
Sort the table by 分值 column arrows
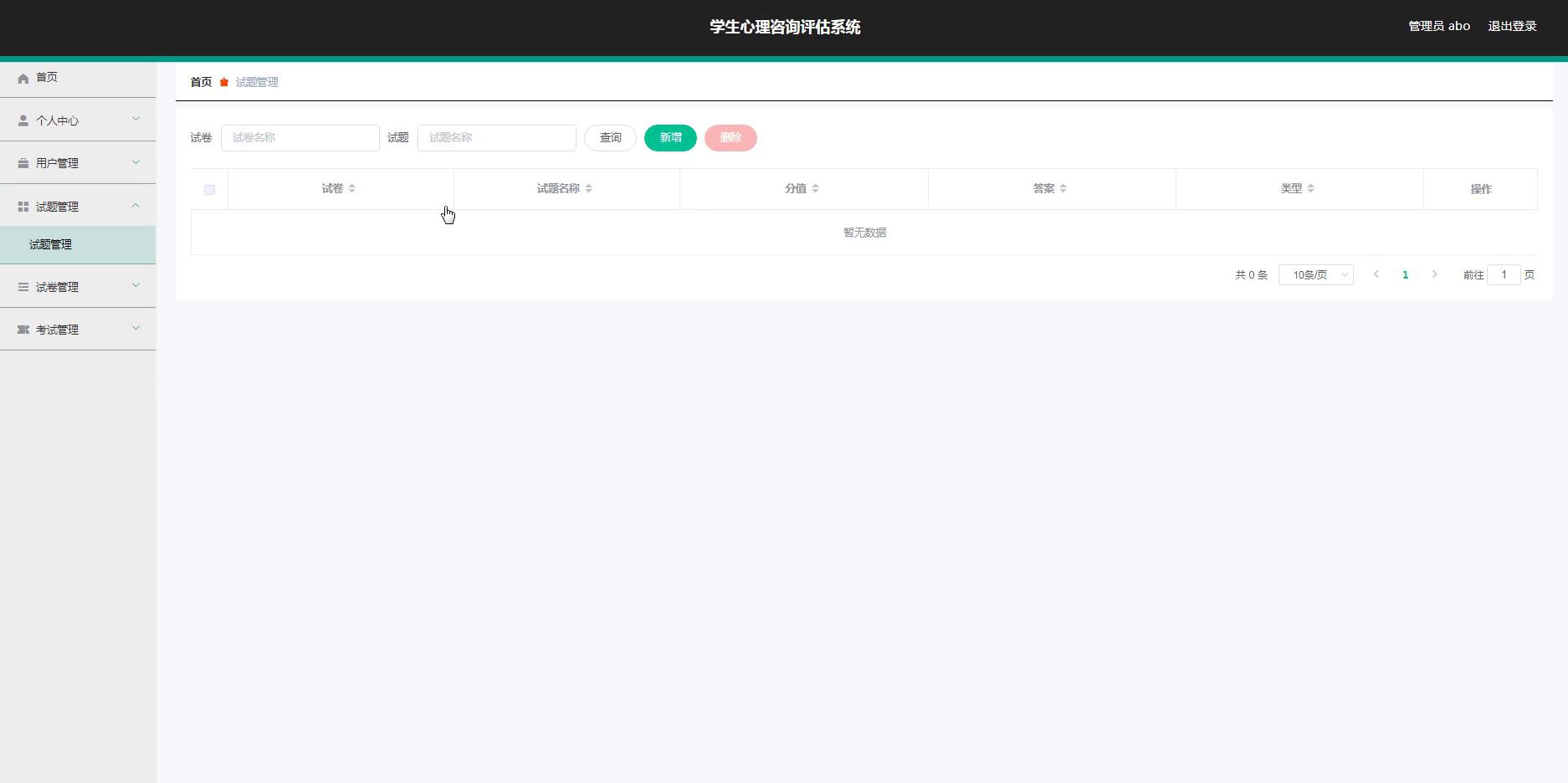815,189
